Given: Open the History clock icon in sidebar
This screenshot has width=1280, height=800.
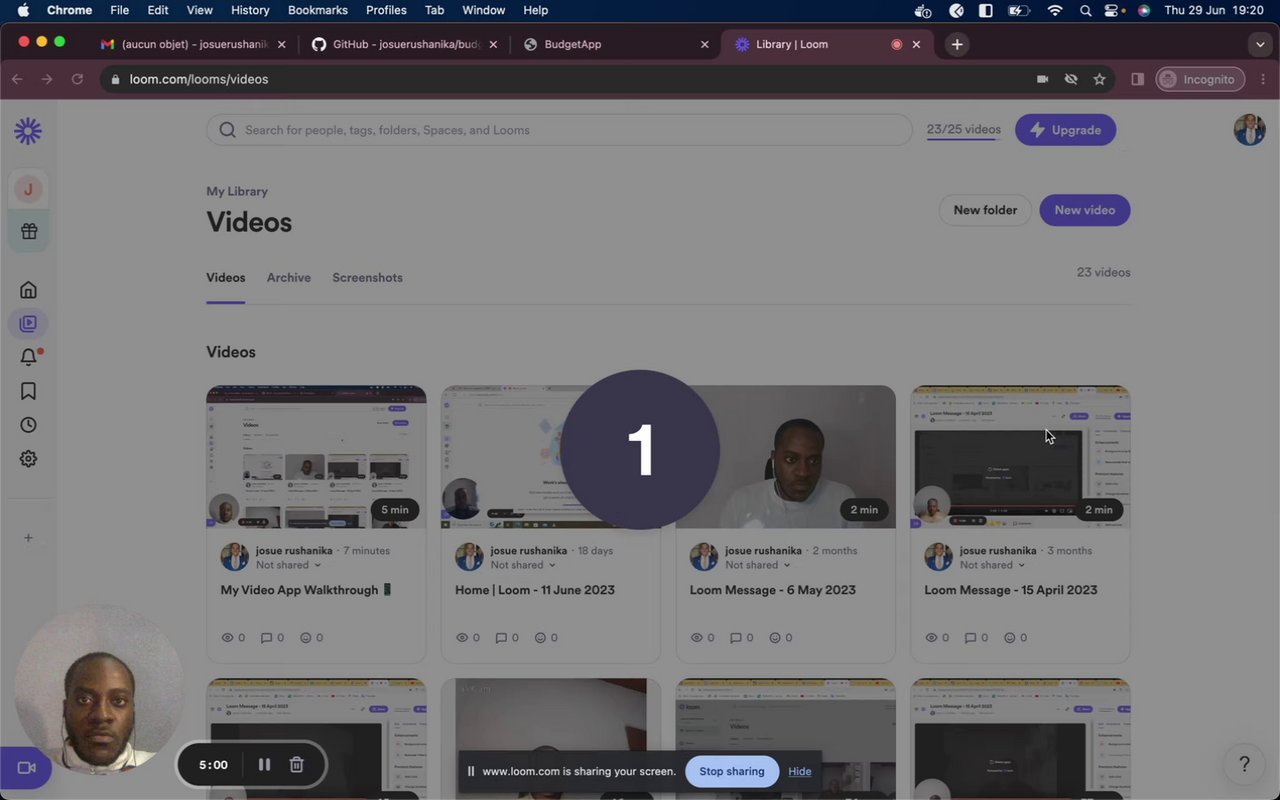Looking at the screenshot, I should 28,425.
